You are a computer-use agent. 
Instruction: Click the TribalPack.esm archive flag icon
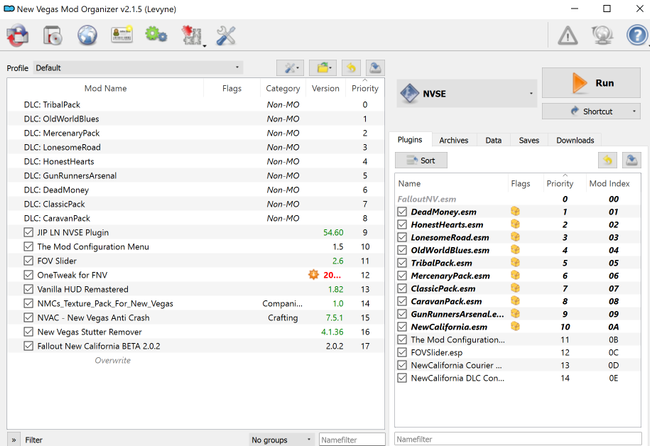point(515,262)
